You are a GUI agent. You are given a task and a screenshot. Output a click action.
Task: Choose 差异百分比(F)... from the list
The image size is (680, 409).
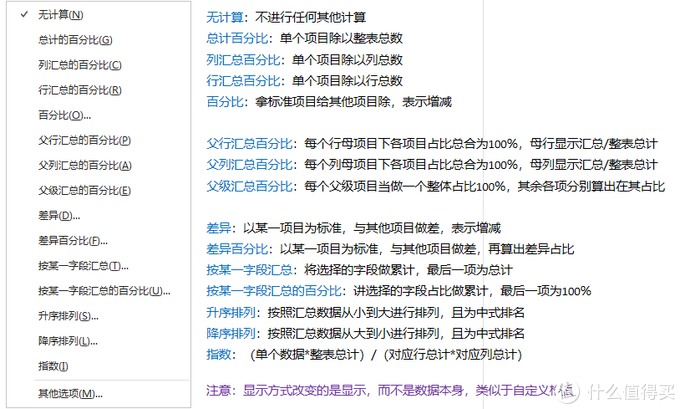[x=73, y=241]
